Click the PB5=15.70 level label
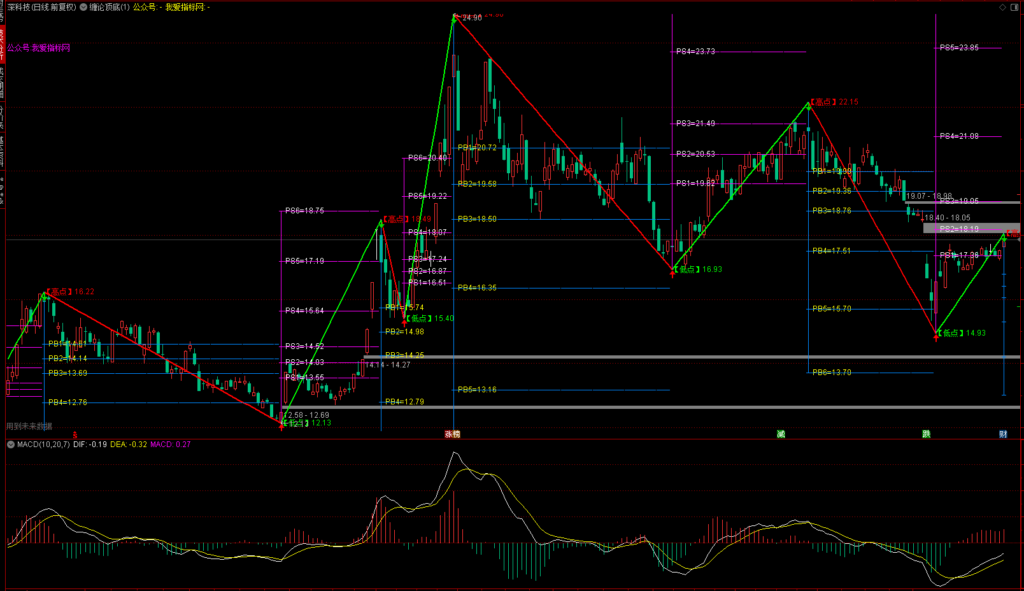The height and width of the screenshot is (591, 1024). [832, 309]
